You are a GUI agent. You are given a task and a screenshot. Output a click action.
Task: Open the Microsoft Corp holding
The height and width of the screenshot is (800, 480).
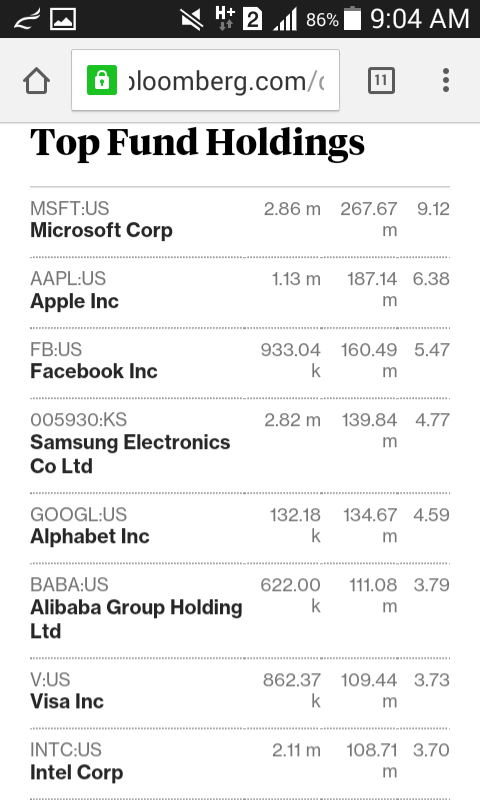102,230
